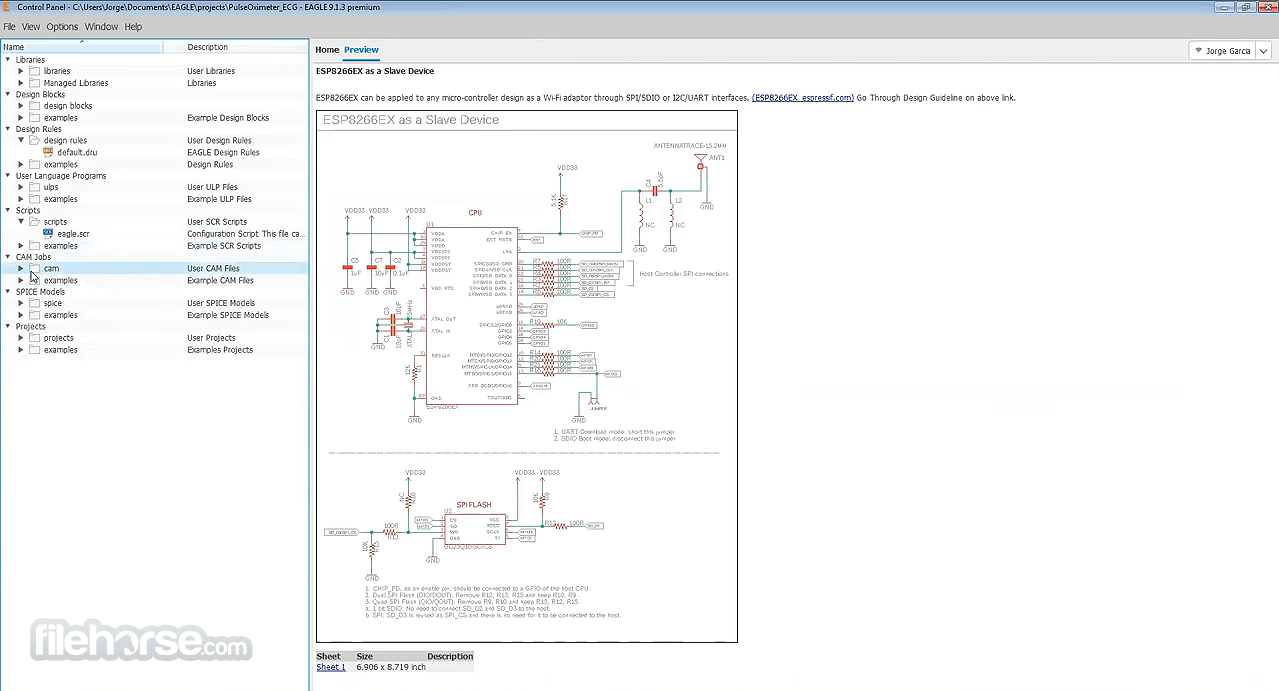Collapse the User Language Programs section
This screenshot has width=1279, height=691.
(8, 175)
